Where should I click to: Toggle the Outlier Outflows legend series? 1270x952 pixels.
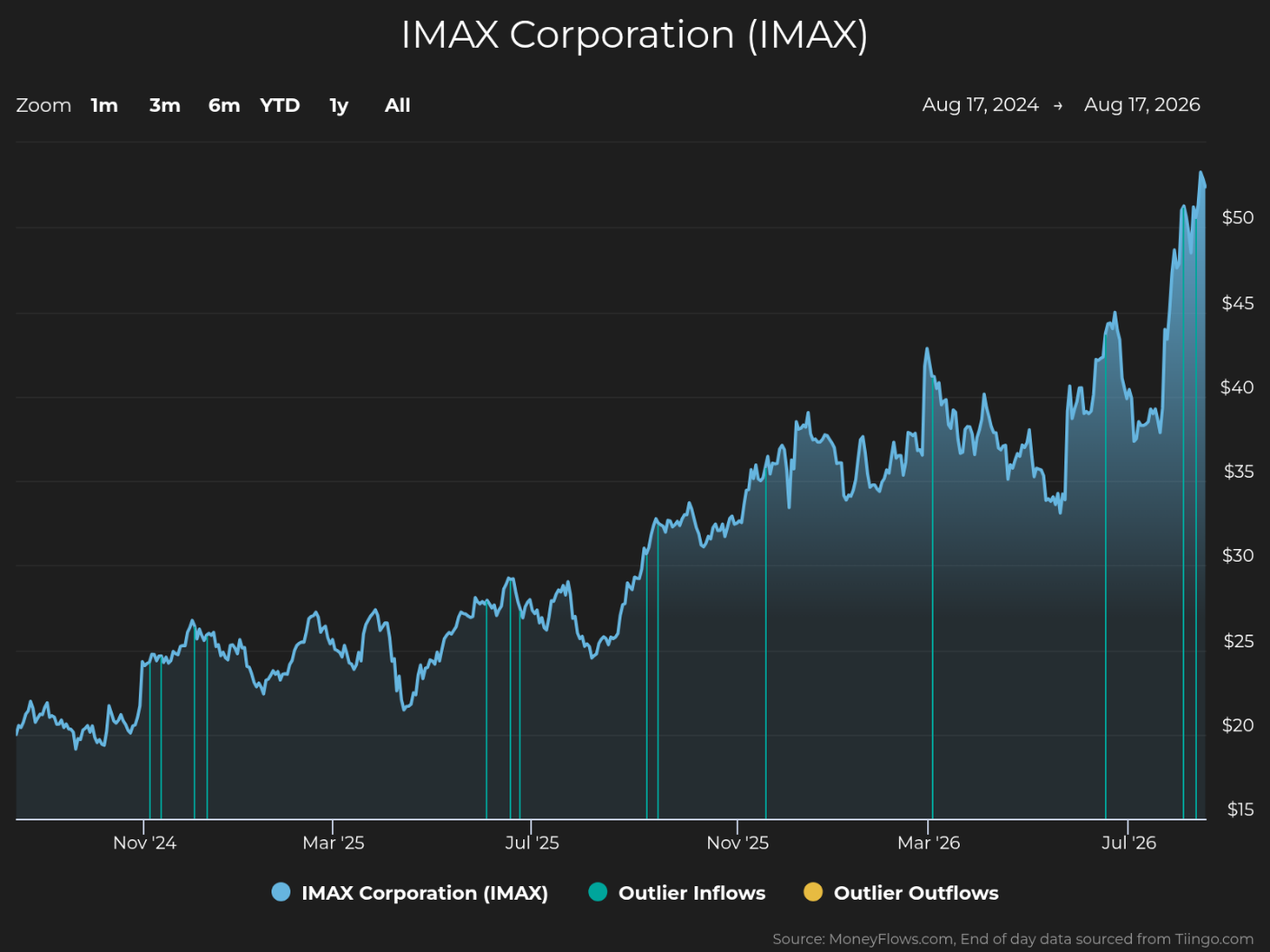click(x=901, y=892)
